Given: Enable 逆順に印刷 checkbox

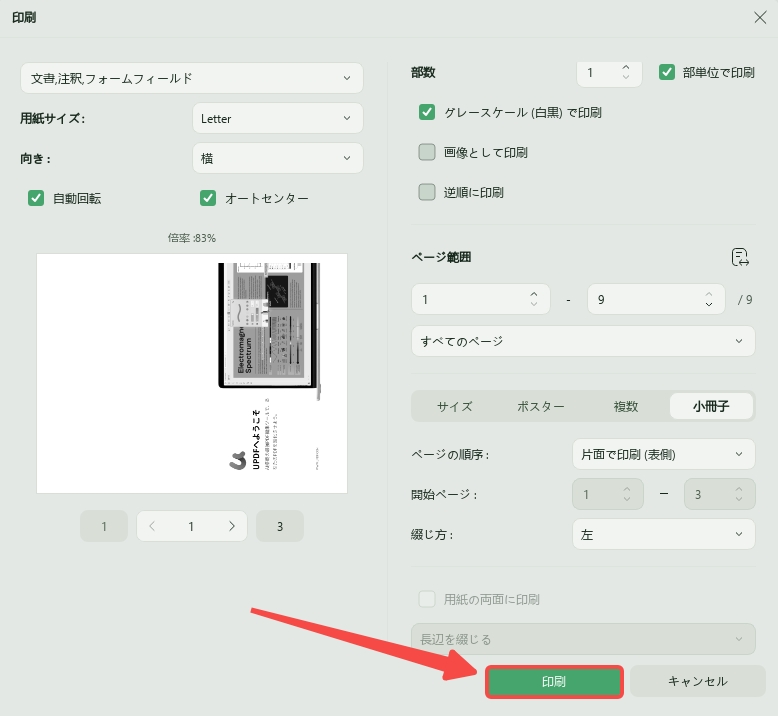Looking at the screenshot, I should tap(427, 192).
